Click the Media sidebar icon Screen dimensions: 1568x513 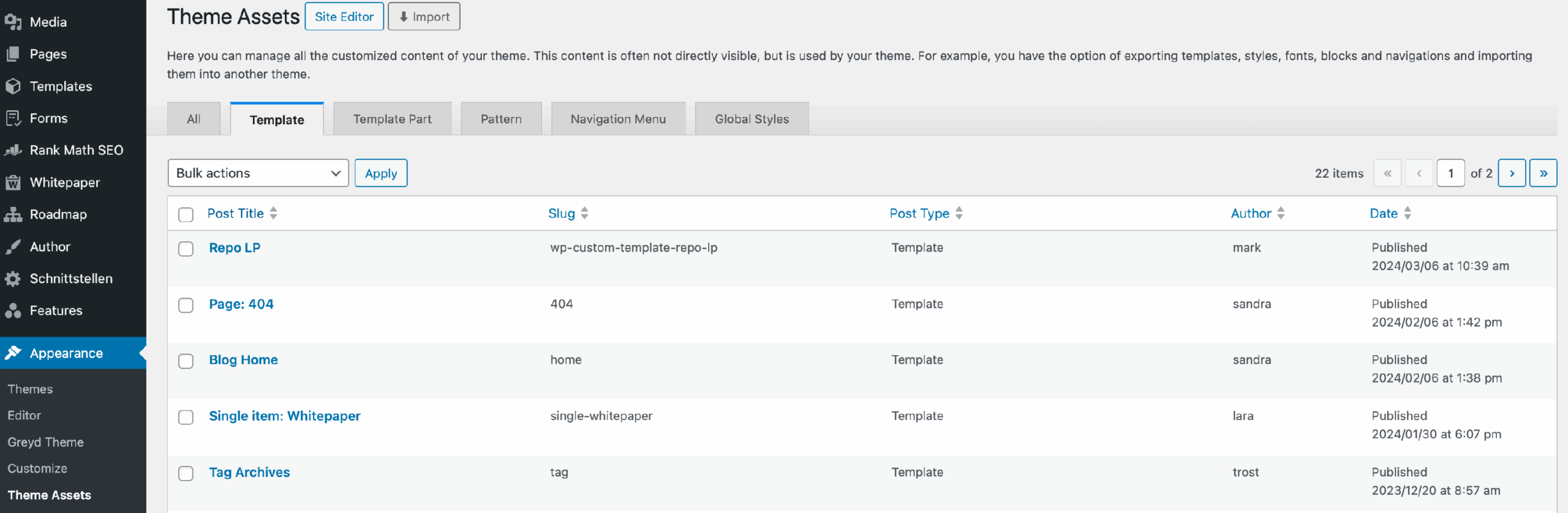tap(13, 22)
